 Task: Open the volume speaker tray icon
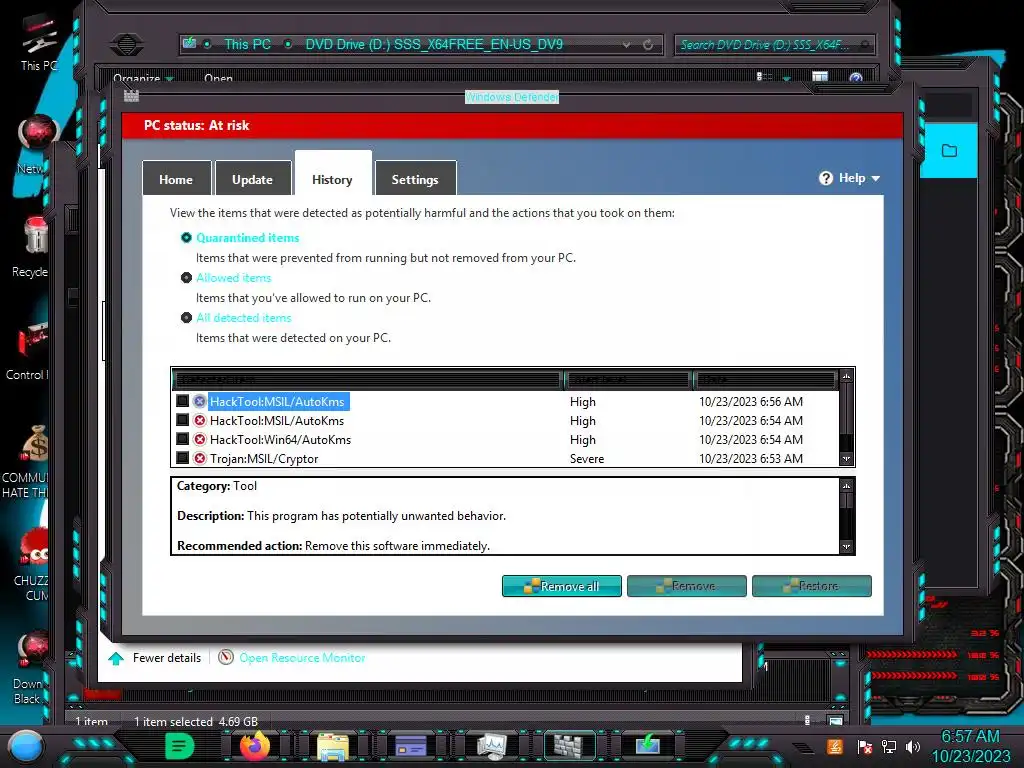click(x=913, y=746)
